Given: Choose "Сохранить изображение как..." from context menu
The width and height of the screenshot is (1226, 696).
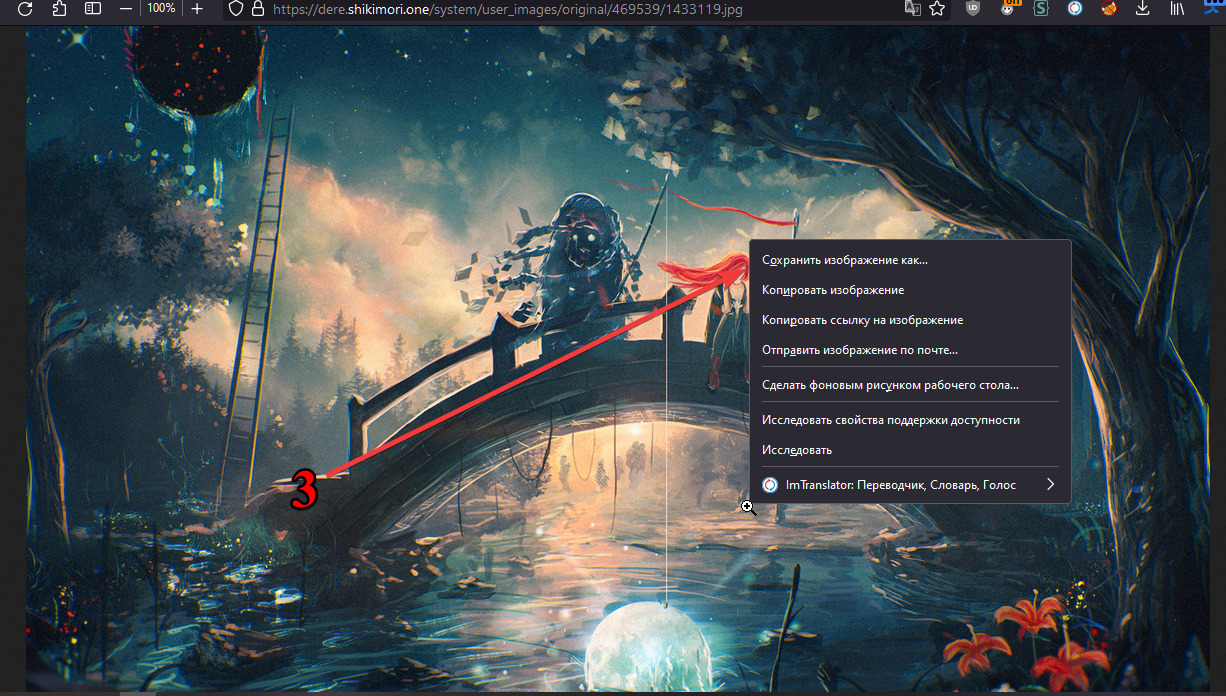Looking at the screenshot, I should point(845,260).
